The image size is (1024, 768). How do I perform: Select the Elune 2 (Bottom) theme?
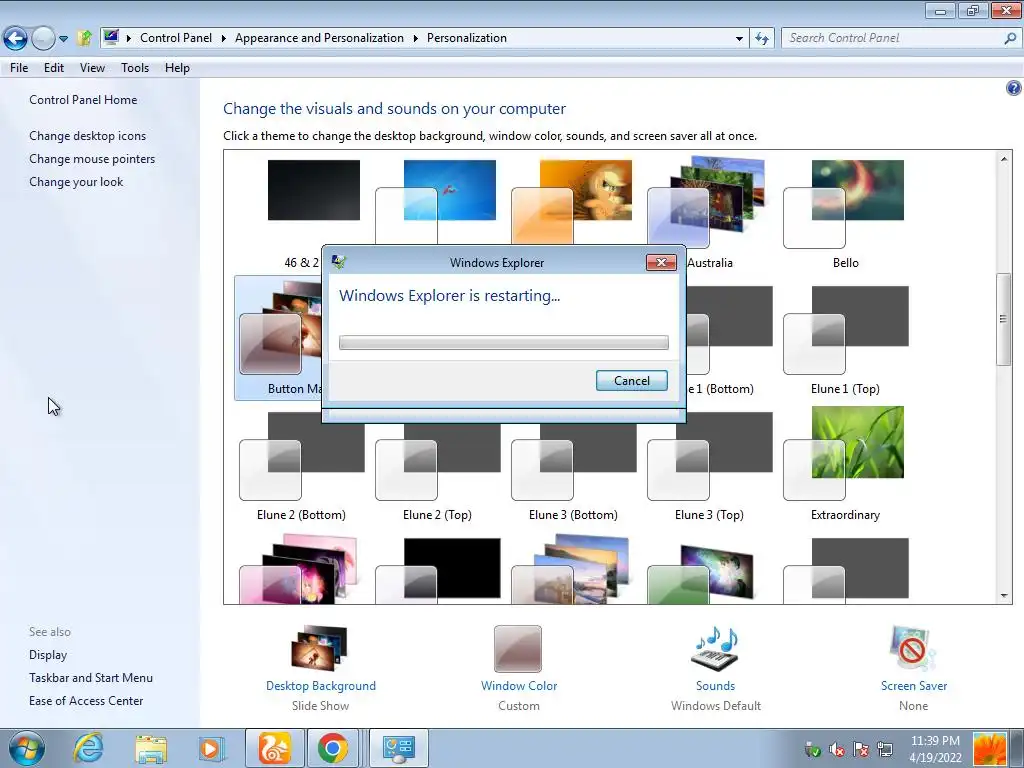click(300, 465)
